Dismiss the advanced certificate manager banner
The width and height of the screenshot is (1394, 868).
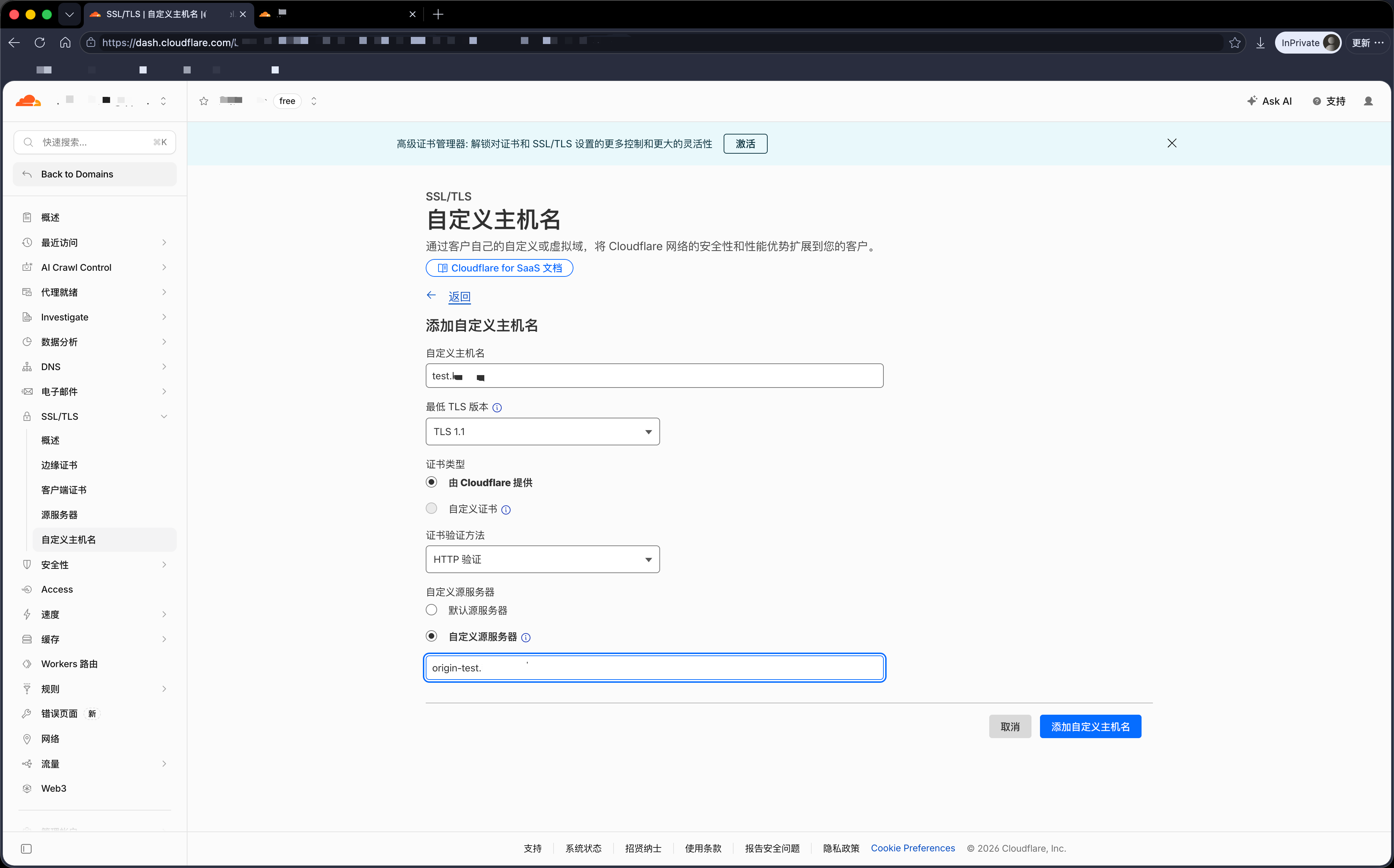click(x=1172, y=143)
